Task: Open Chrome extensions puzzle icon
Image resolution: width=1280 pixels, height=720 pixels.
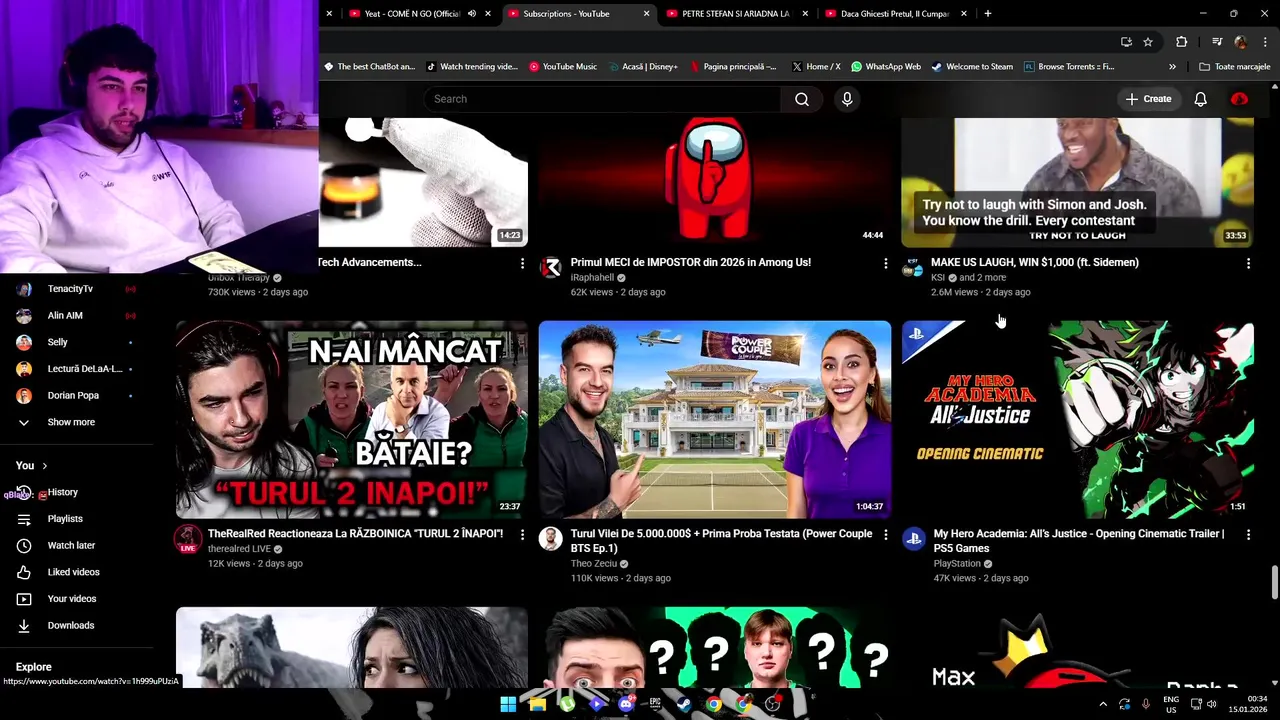Action: (1181, 42)
